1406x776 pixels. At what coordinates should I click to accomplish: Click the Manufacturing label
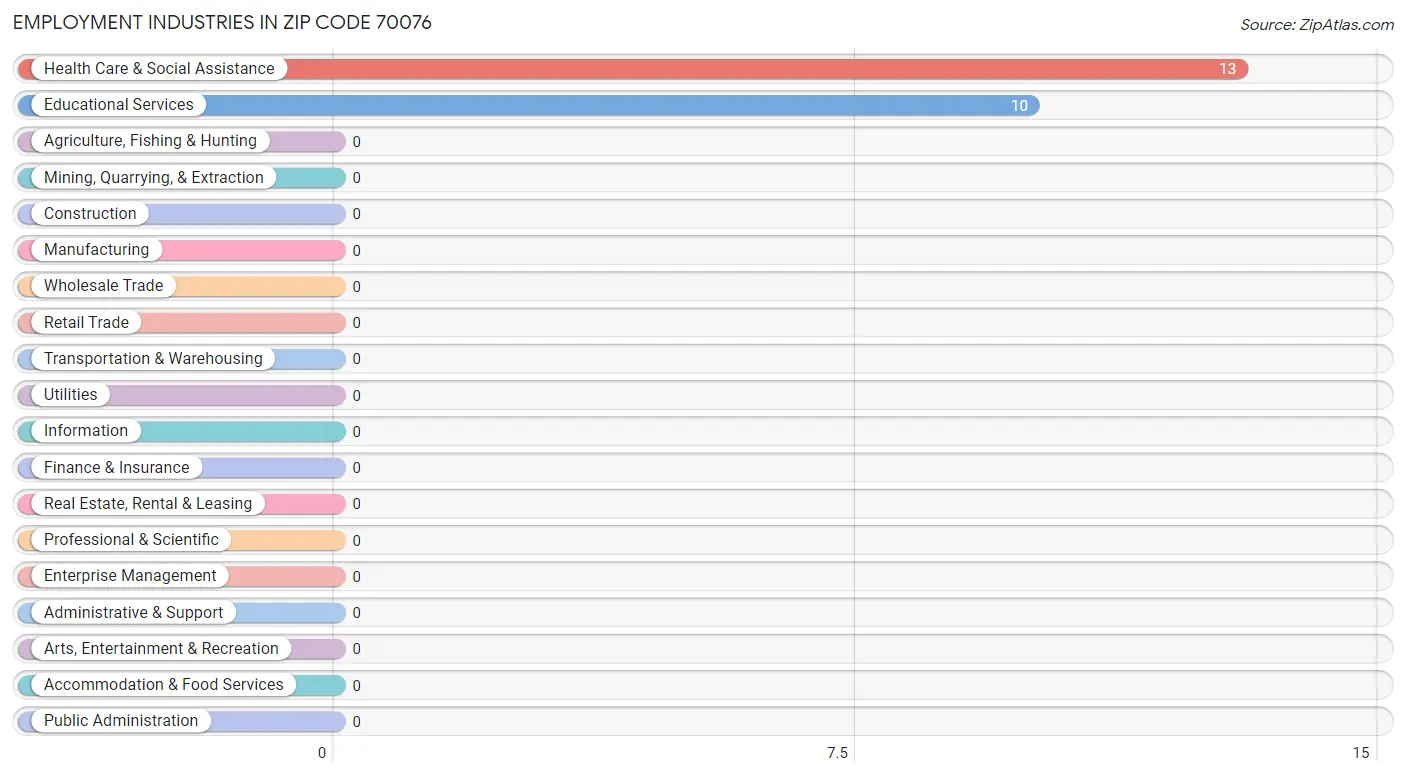pyautogui.click(x=96, y=249)
